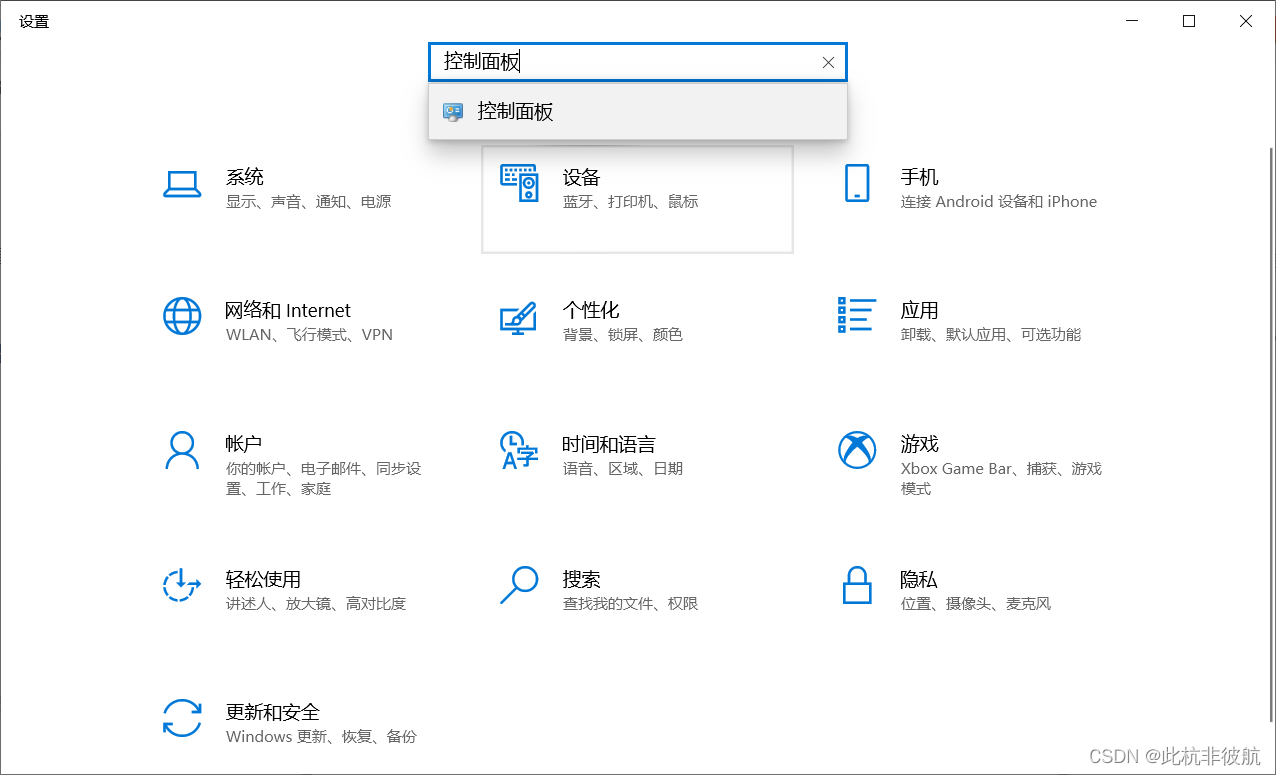Click the text 卸载、默认应用、可选功能

pos(991,335)
